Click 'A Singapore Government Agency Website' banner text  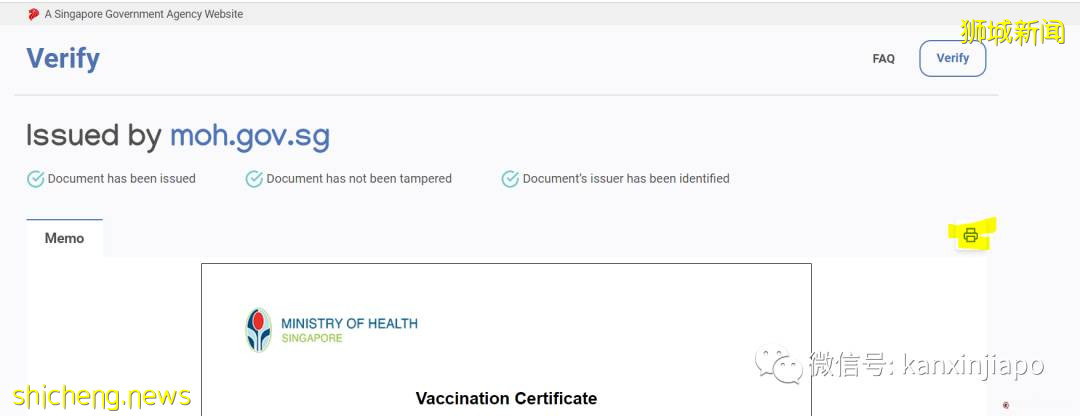click(x=143, y=15)
